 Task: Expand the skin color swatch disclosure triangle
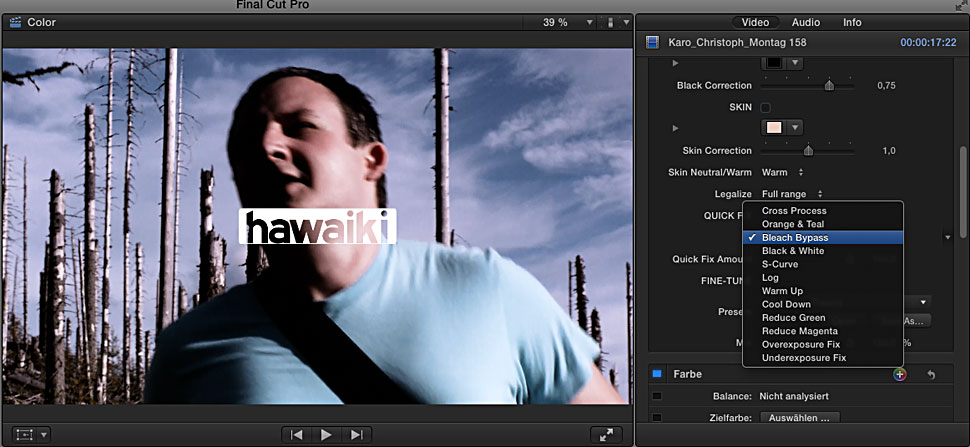676,128
